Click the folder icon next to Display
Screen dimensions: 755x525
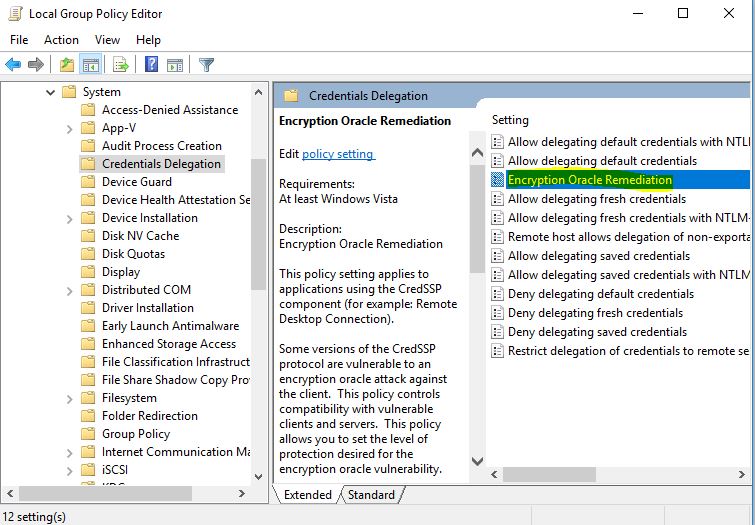88,272
